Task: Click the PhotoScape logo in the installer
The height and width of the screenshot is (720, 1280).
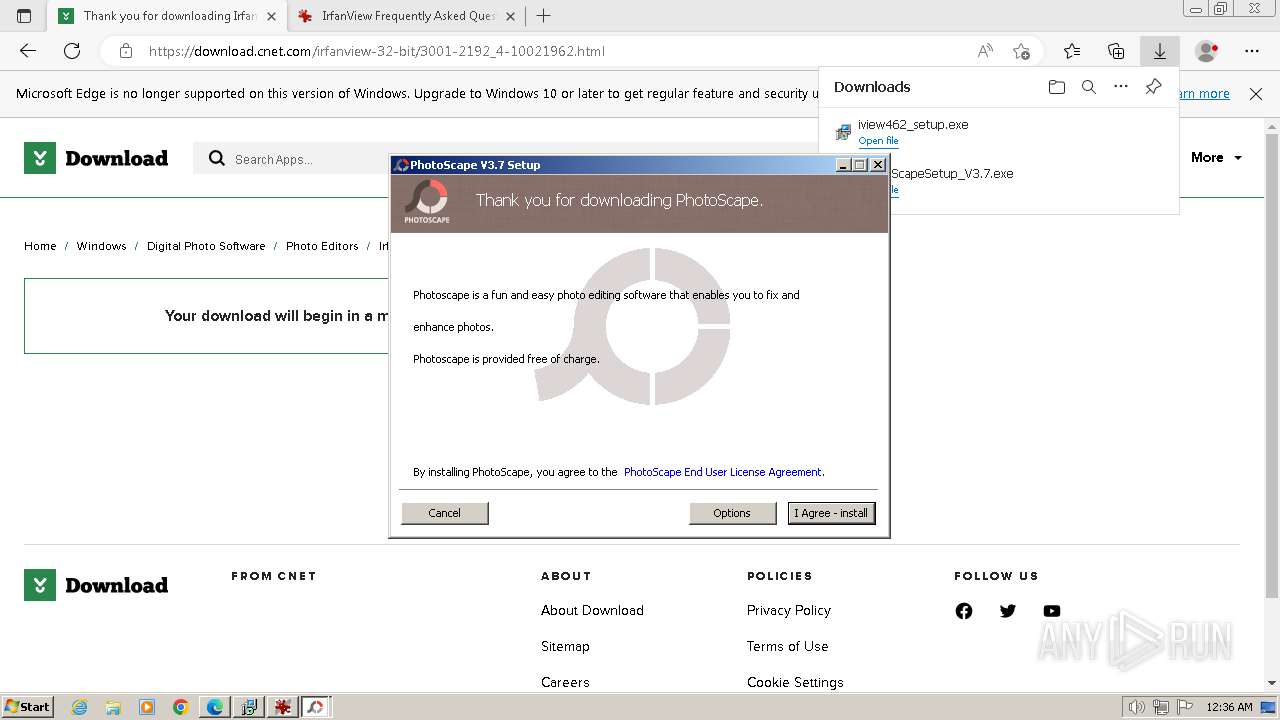Action: tap(427, 202)
